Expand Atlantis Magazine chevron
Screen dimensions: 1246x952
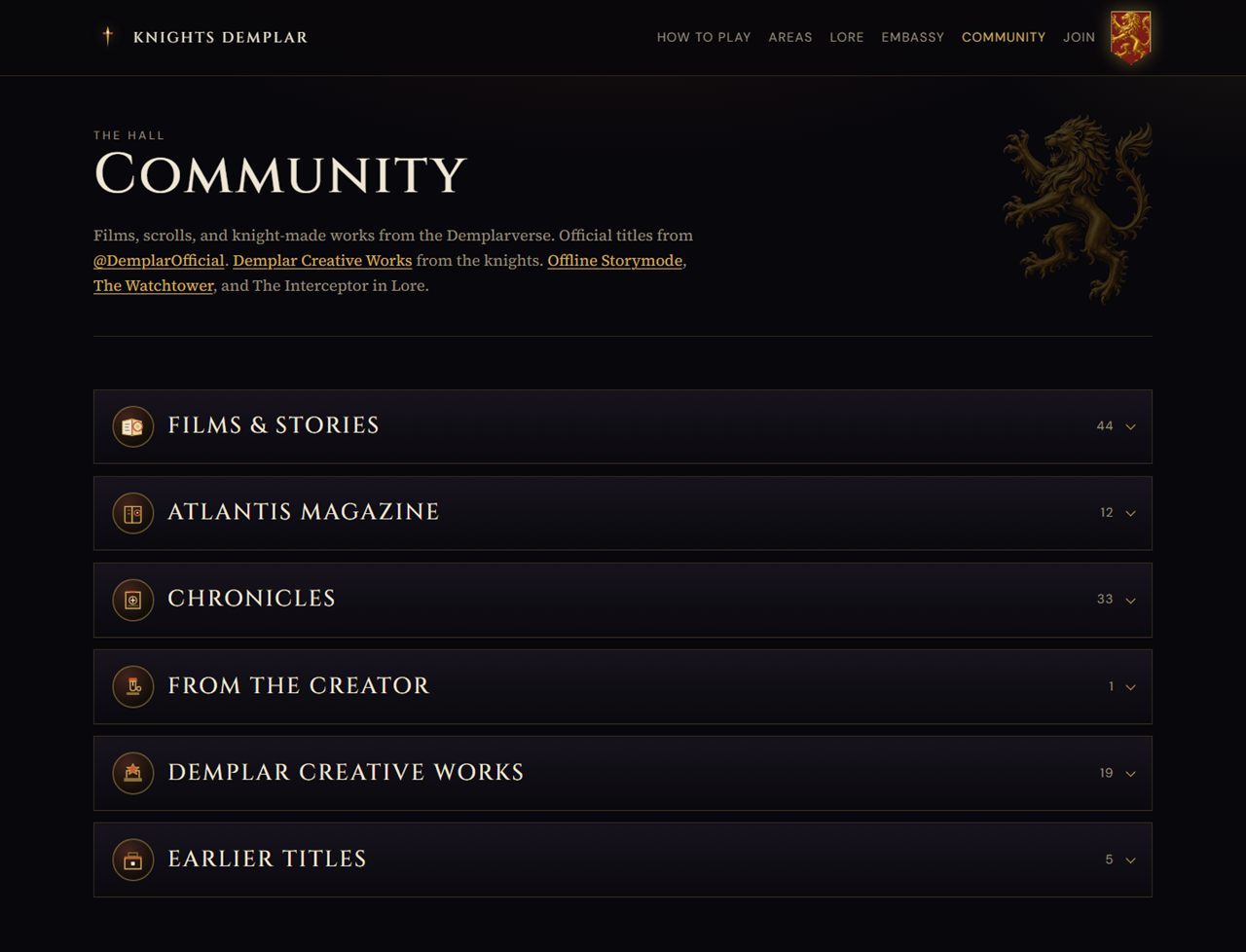(x=1130, y=513)
